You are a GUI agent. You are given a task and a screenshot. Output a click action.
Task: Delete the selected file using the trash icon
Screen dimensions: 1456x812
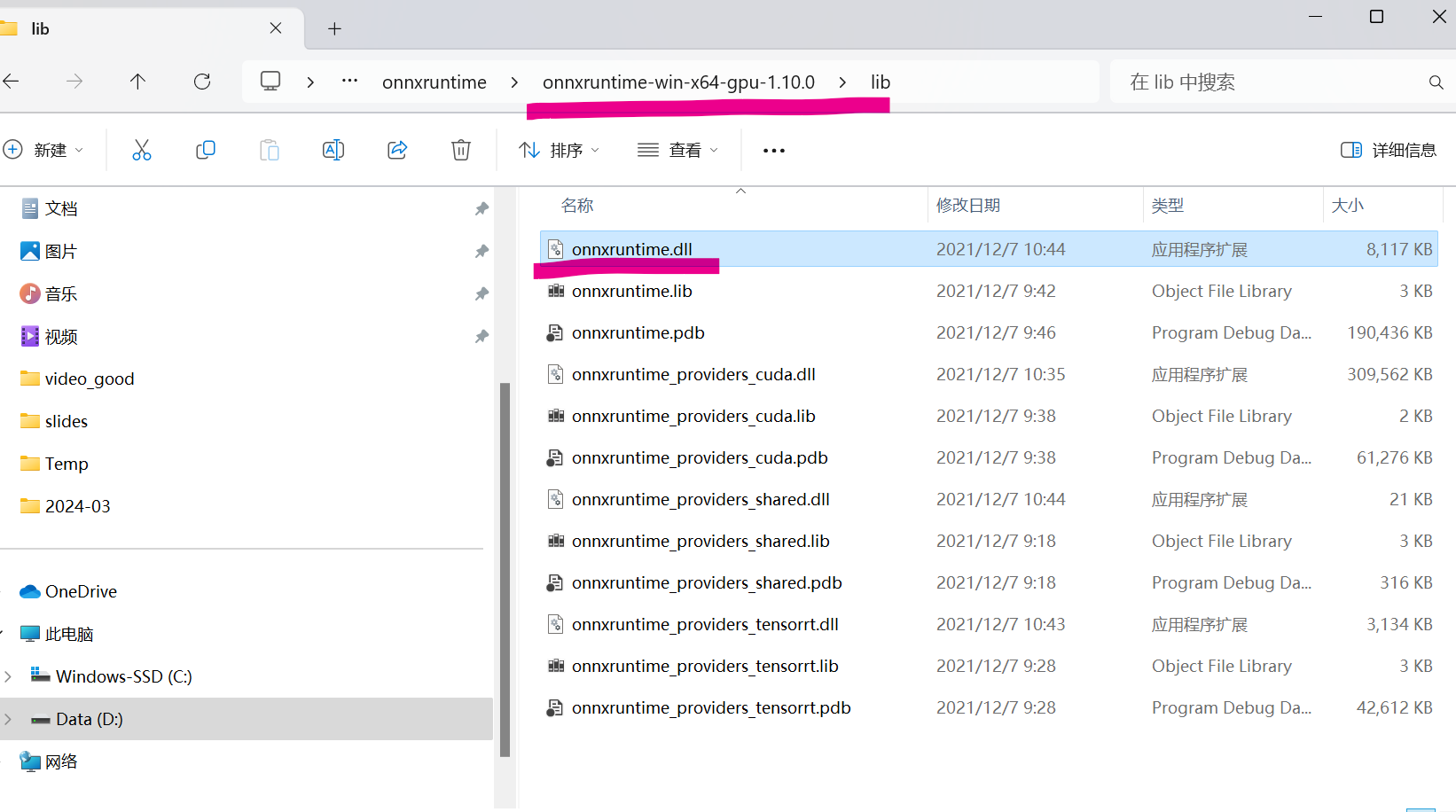[x=460, y=149]
